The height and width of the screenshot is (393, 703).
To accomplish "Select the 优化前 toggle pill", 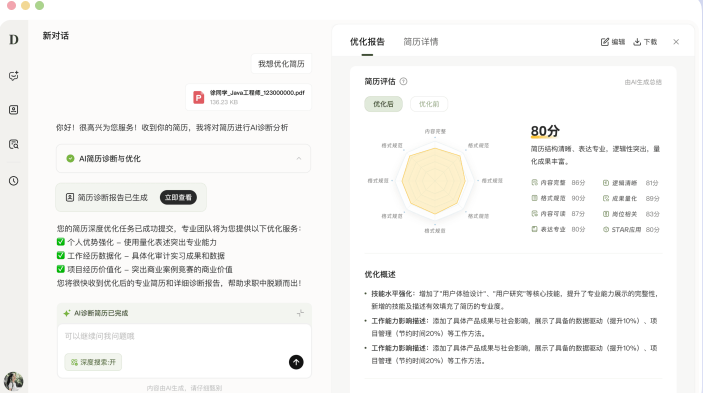I will coord(429,104).
